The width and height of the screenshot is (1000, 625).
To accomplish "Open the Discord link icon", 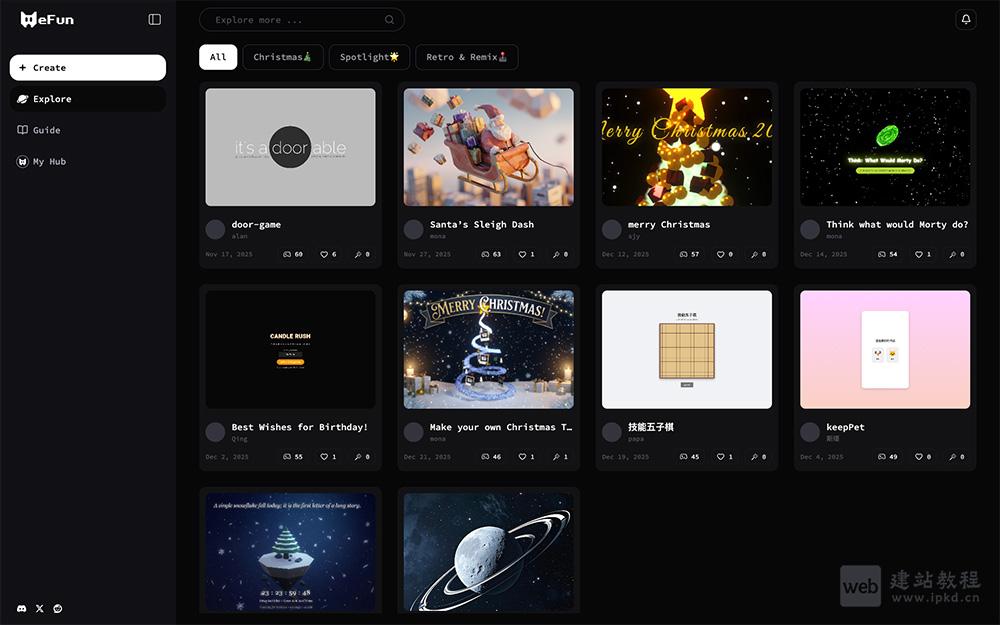I will point(22,608).
